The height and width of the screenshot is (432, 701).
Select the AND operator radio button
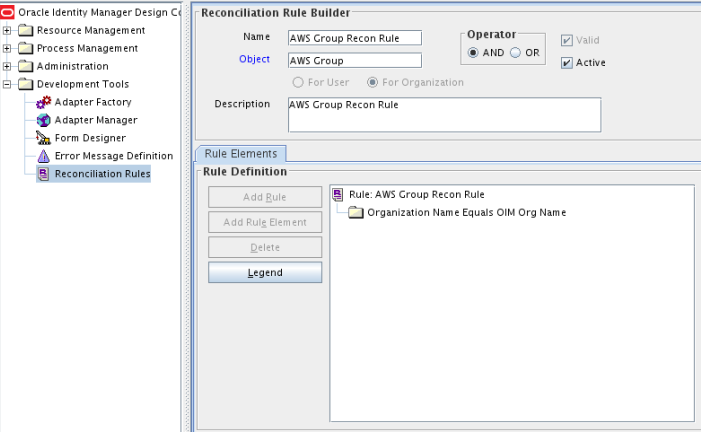pyautogui.click(x=473, y=53)
